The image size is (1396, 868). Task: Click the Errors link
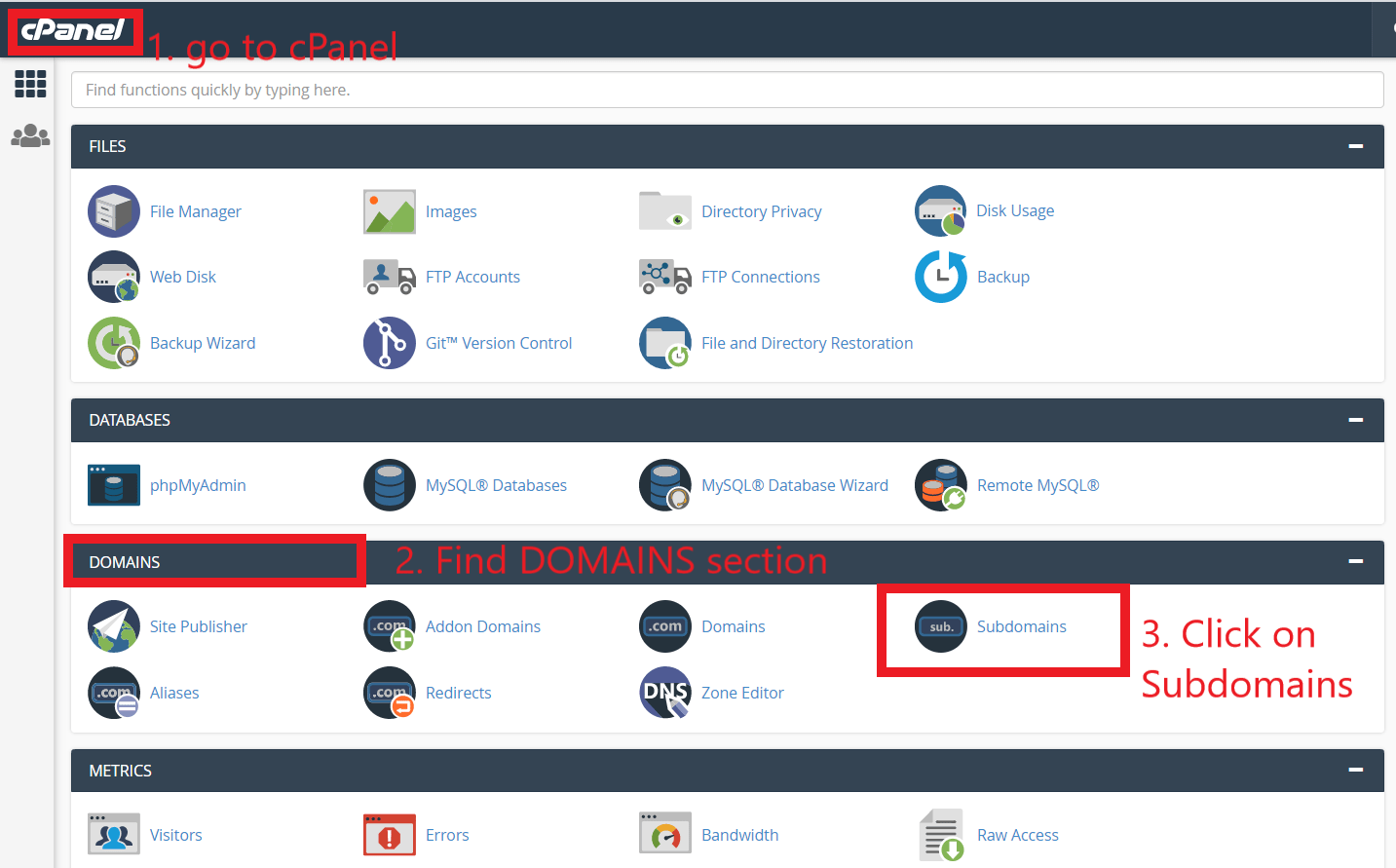click(447, 835)
